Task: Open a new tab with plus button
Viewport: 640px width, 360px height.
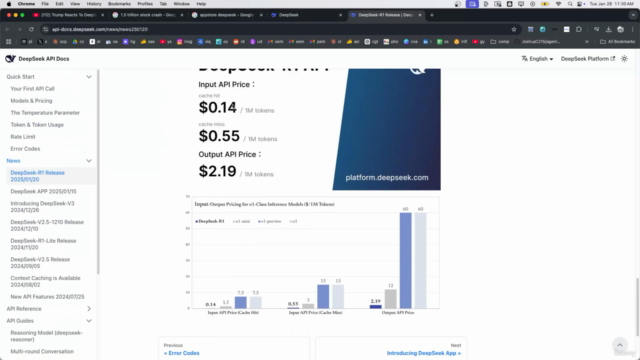Action: 432,15
